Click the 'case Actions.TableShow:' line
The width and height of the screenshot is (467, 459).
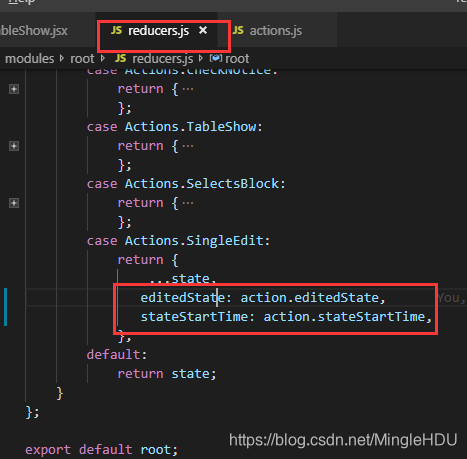(175, 127)
